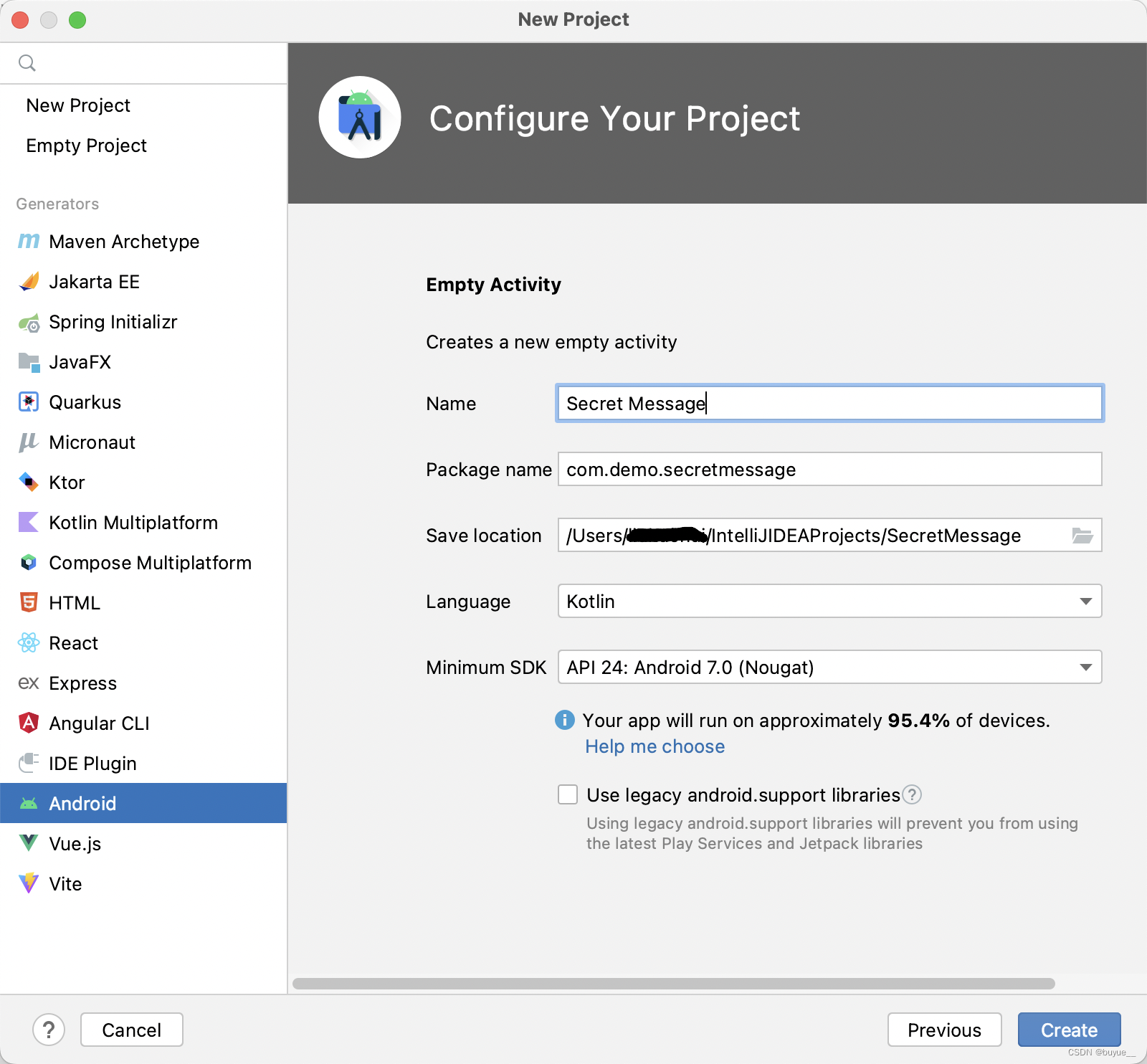Browse save location with folder icon
Image resolution: width=1147 pixels, height=1064 pixels.
click(x=1082, y=536)
